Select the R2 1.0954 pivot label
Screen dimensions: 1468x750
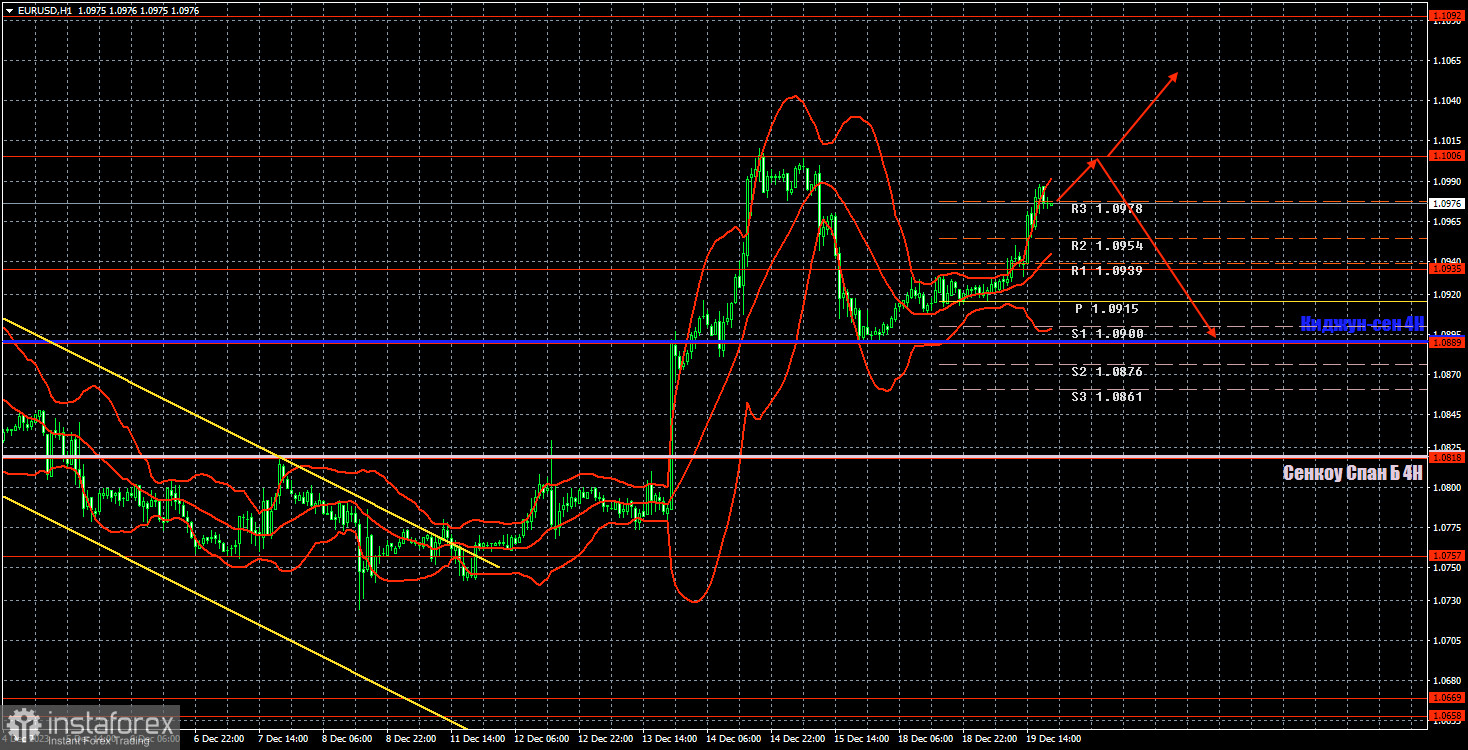1106,246
